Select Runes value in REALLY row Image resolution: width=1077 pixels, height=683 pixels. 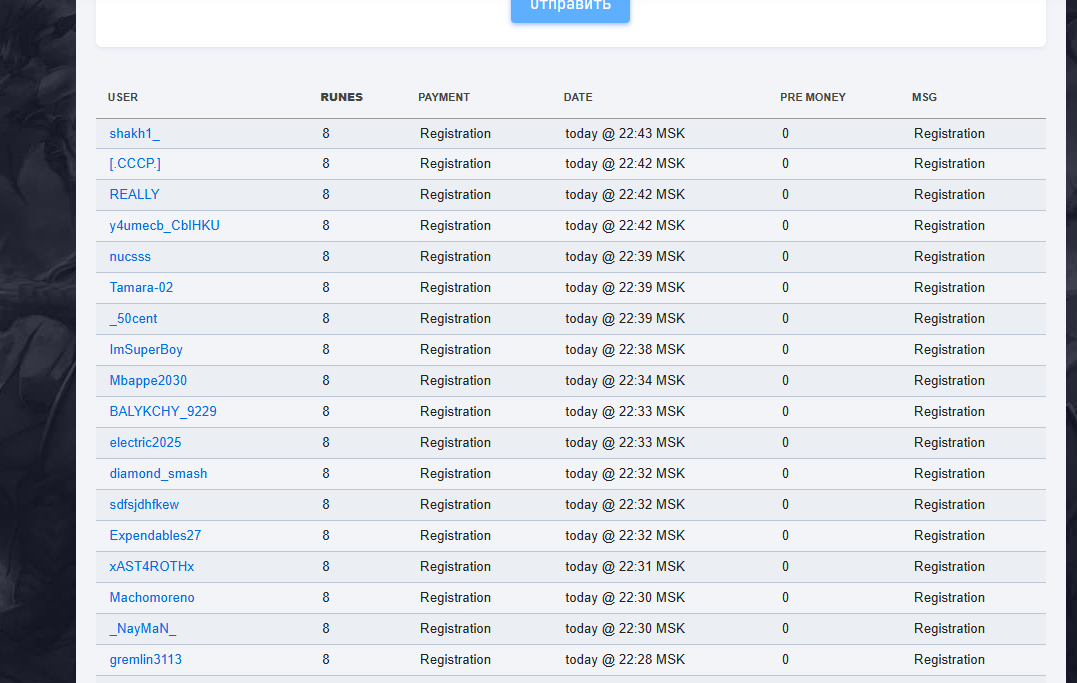[x=326, y=194]
